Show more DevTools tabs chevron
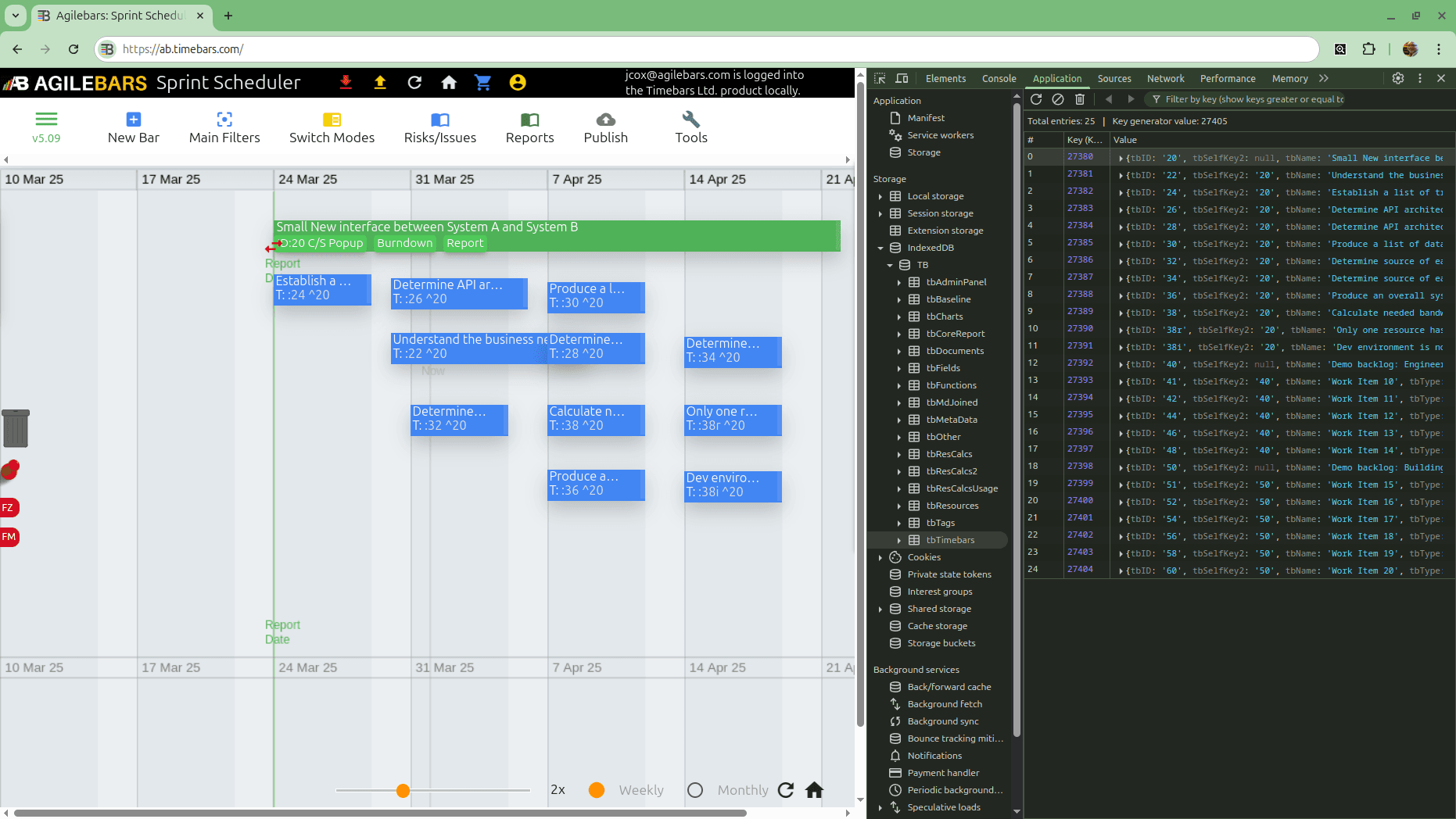1456x819 pixels. 1324,78
